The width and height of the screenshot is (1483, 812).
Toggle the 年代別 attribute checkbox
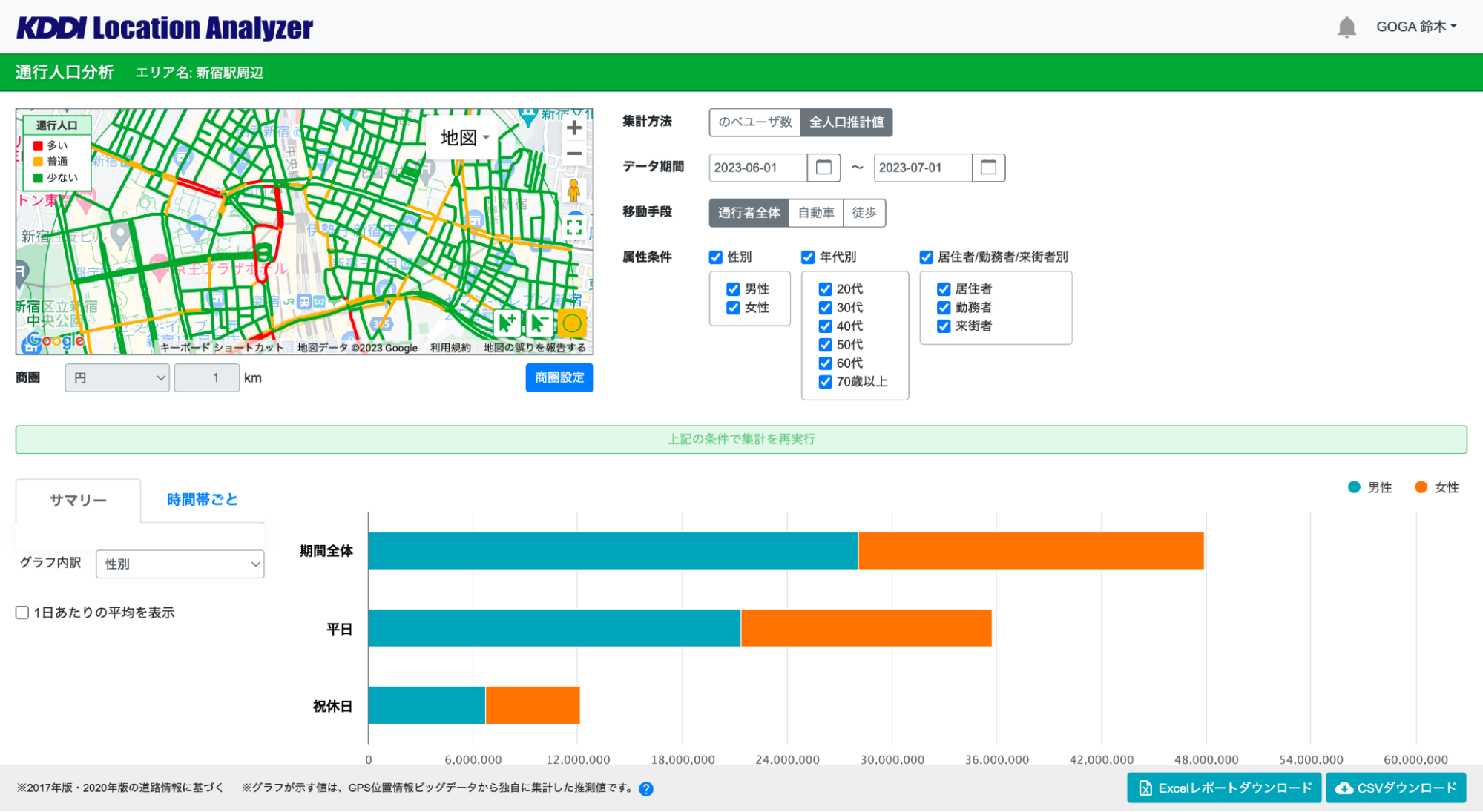tap(808, 257)
